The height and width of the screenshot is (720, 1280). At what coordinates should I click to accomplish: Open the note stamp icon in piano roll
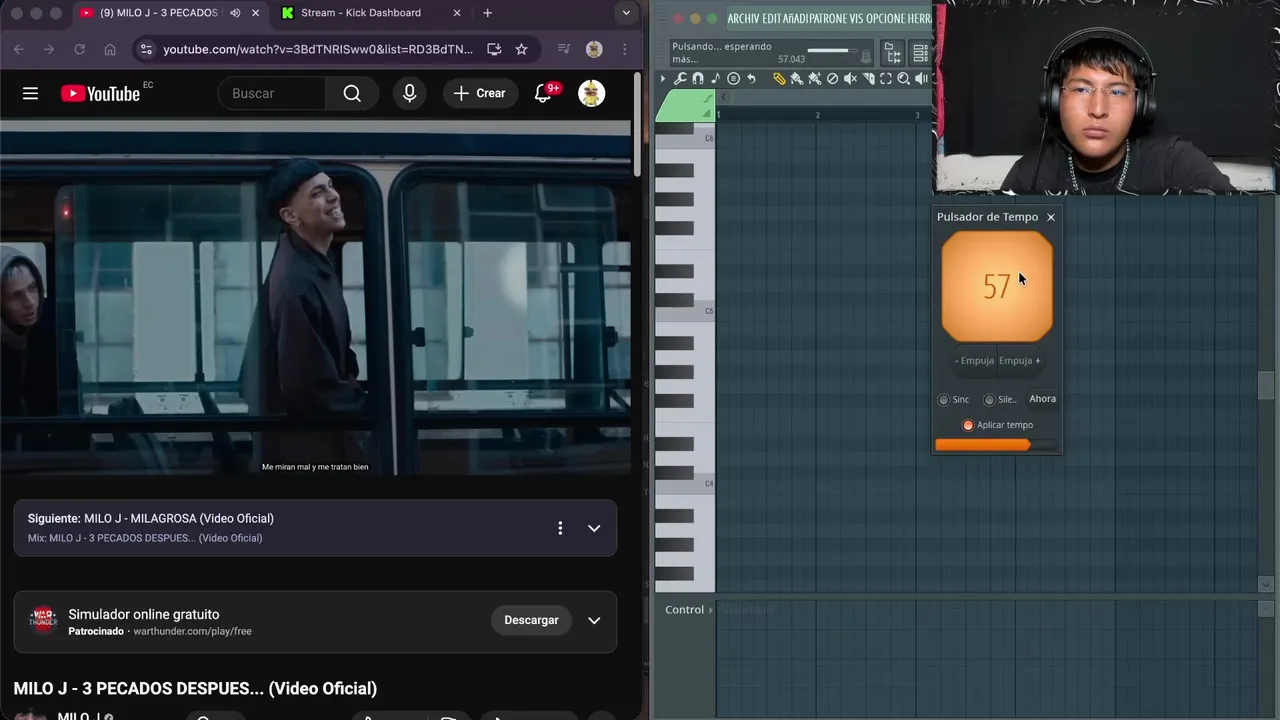715,78
